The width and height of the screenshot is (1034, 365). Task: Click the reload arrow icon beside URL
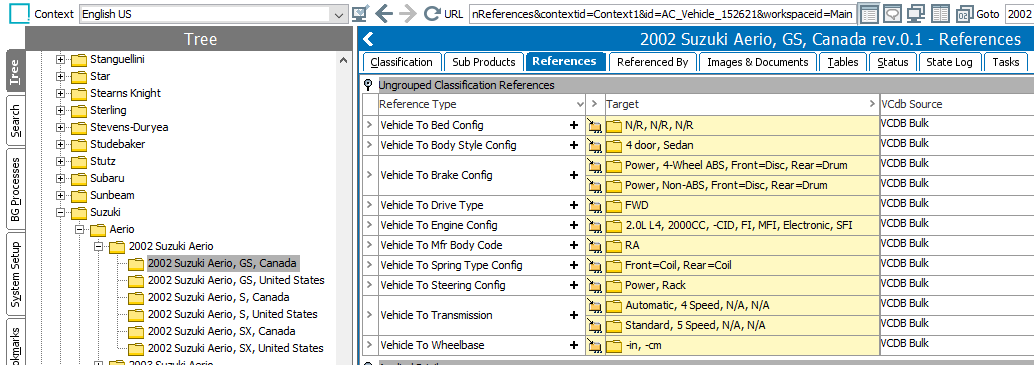(x=432, y=13)
